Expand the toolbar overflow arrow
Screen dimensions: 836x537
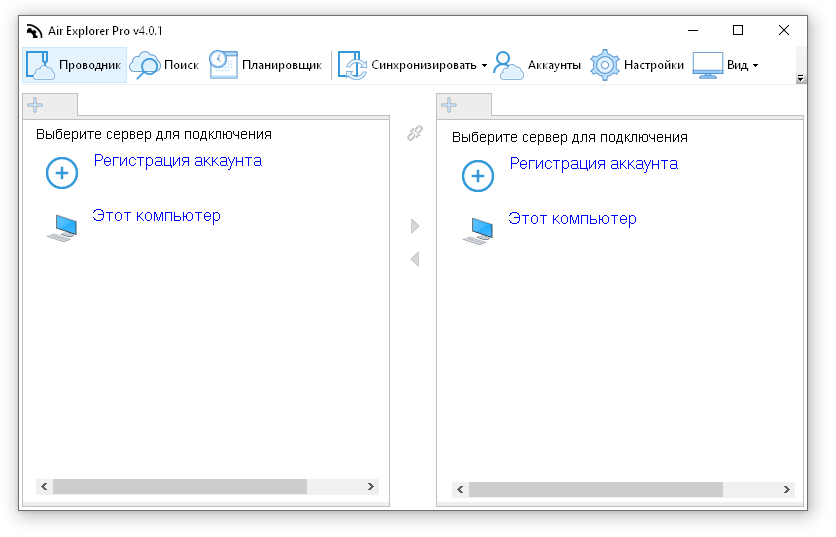point(800,78)
